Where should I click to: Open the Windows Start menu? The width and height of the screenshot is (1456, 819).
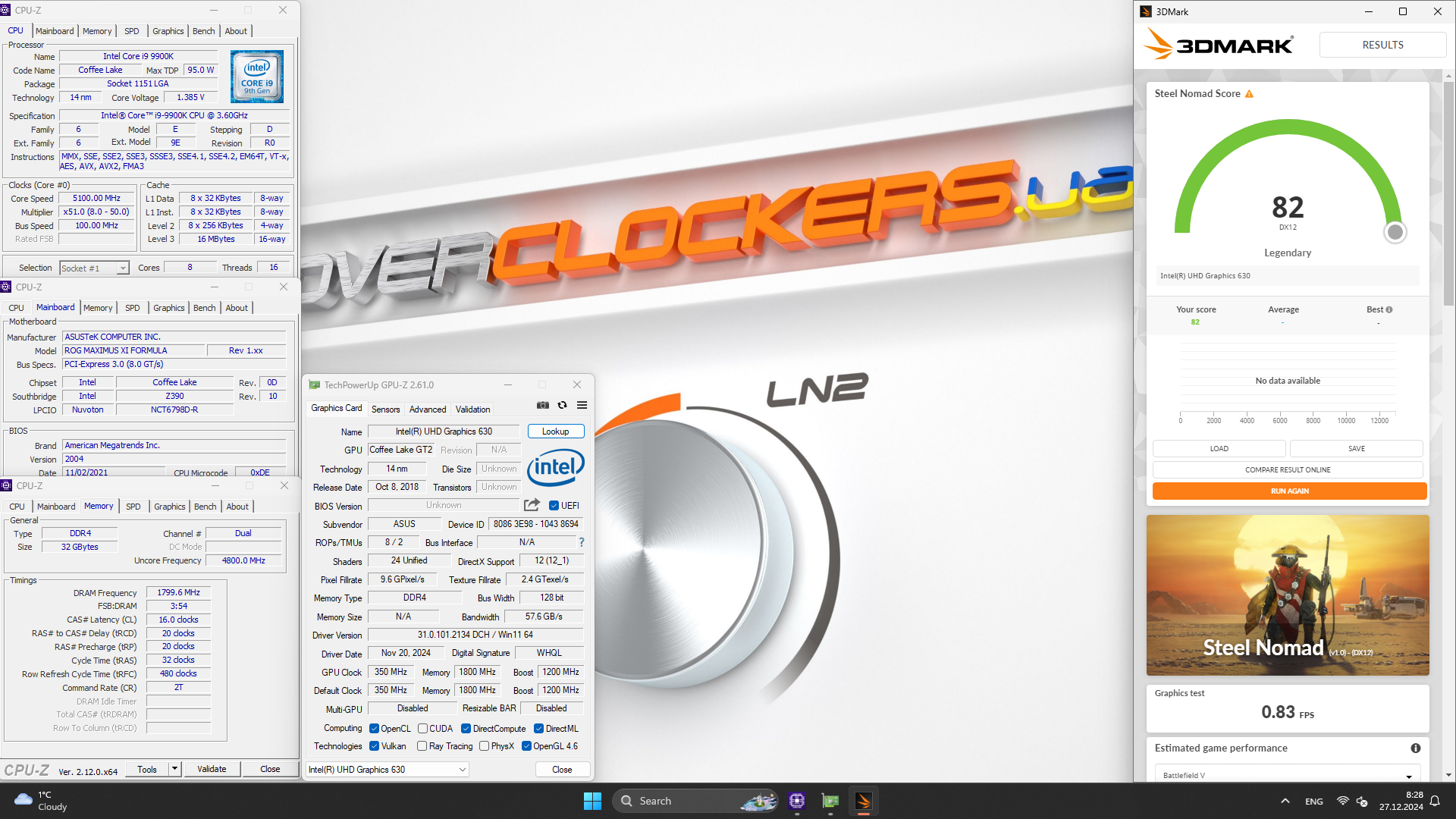592,801
